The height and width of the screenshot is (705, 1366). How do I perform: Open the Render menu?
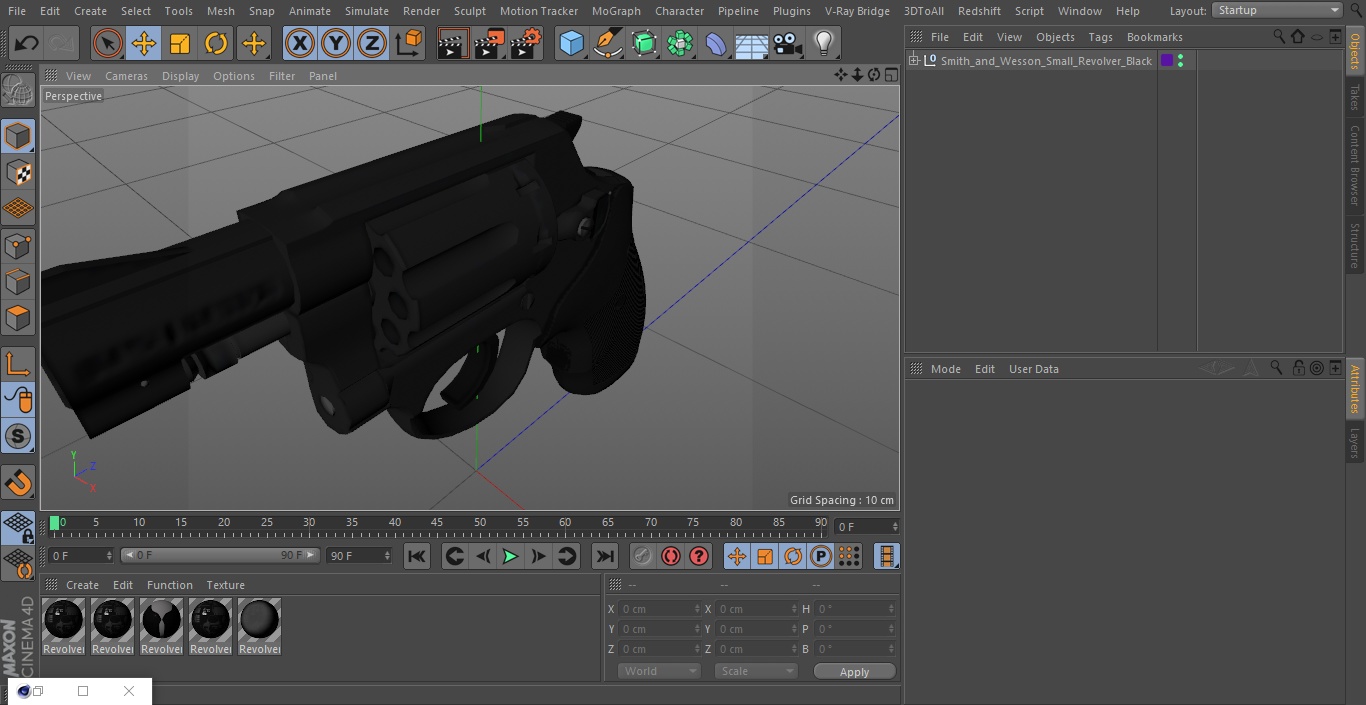421,11
